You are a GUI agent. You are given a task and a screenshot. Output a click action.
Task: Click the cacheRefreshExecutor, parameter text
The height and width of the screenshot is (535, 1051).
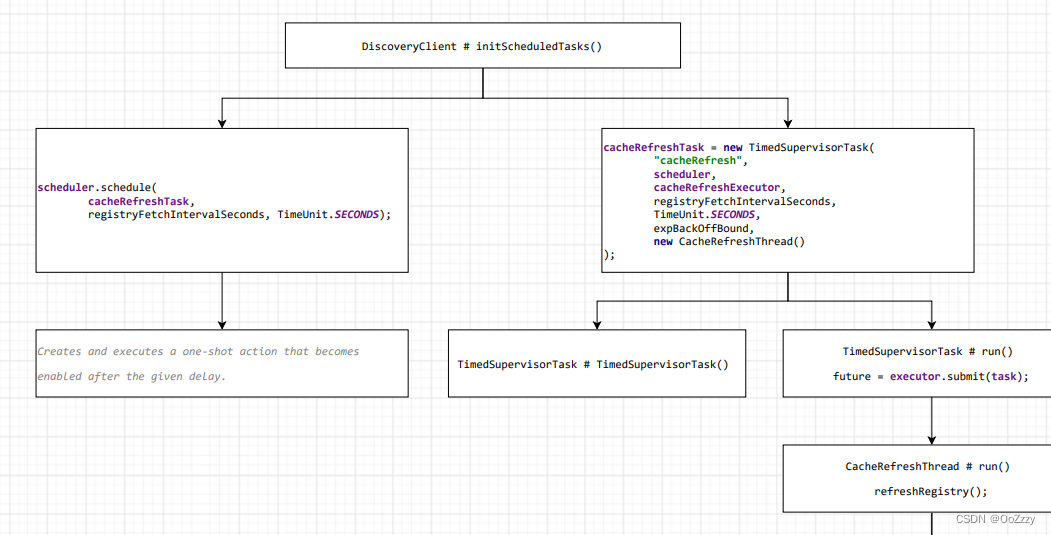coord(720,188)
